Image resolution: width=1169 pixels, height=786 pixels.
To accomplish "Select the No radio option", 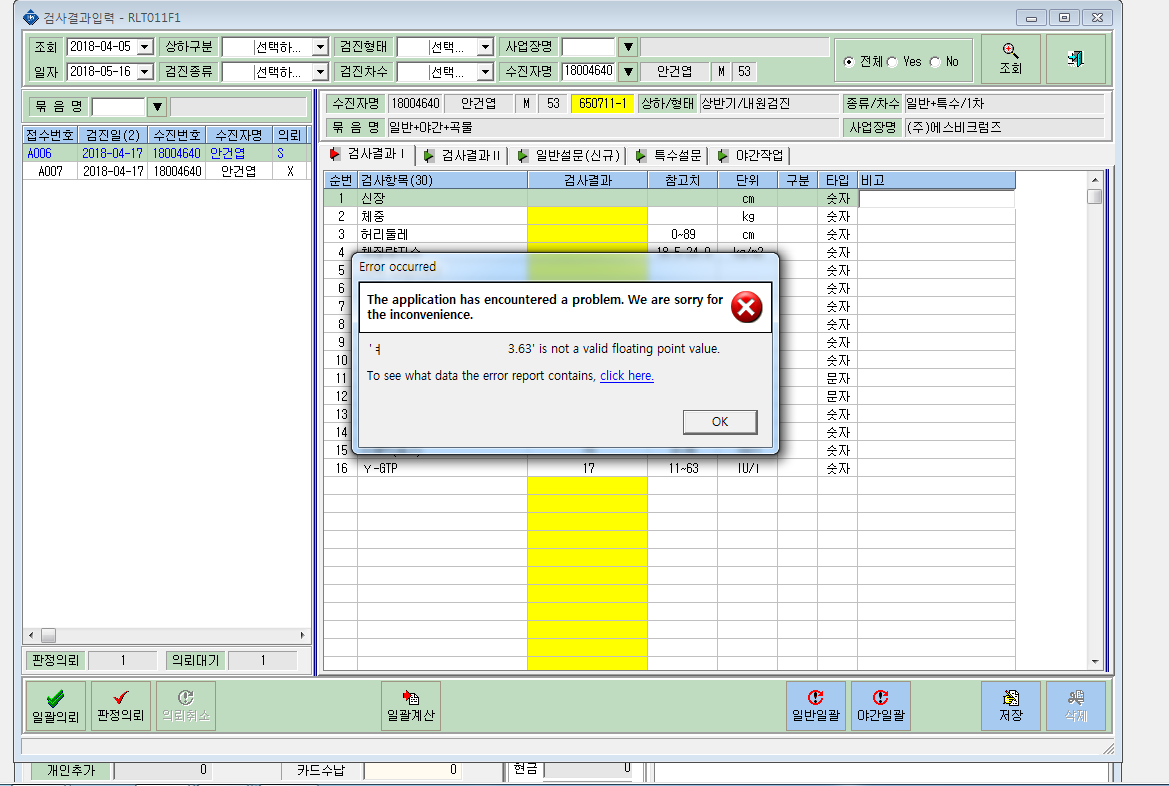I will (x=935, y=62).
